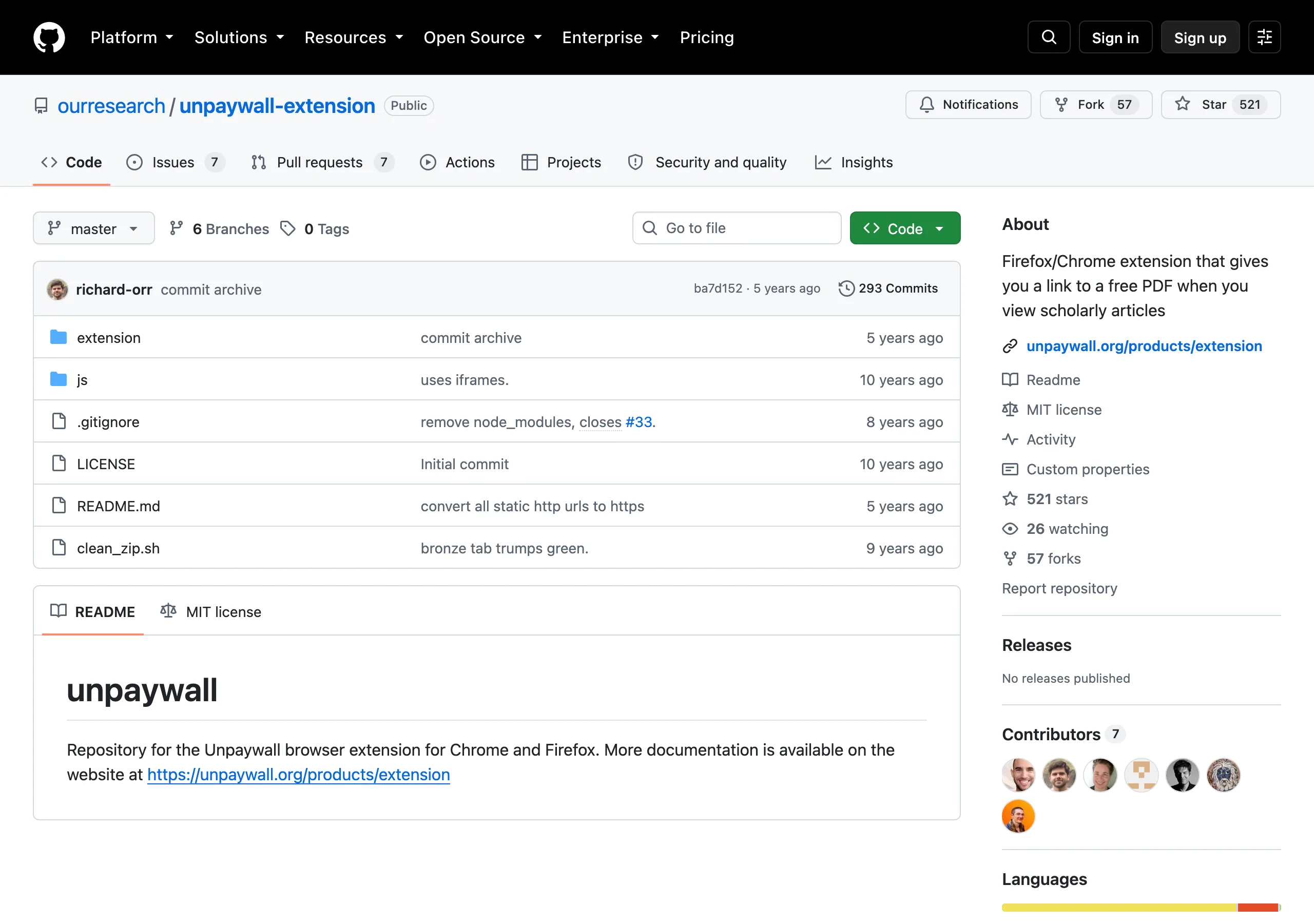Image resolution: width=1314 pixels, height=924 pixels.
Task: Expand the Solutions menu
Action: [x=239, y=37]
